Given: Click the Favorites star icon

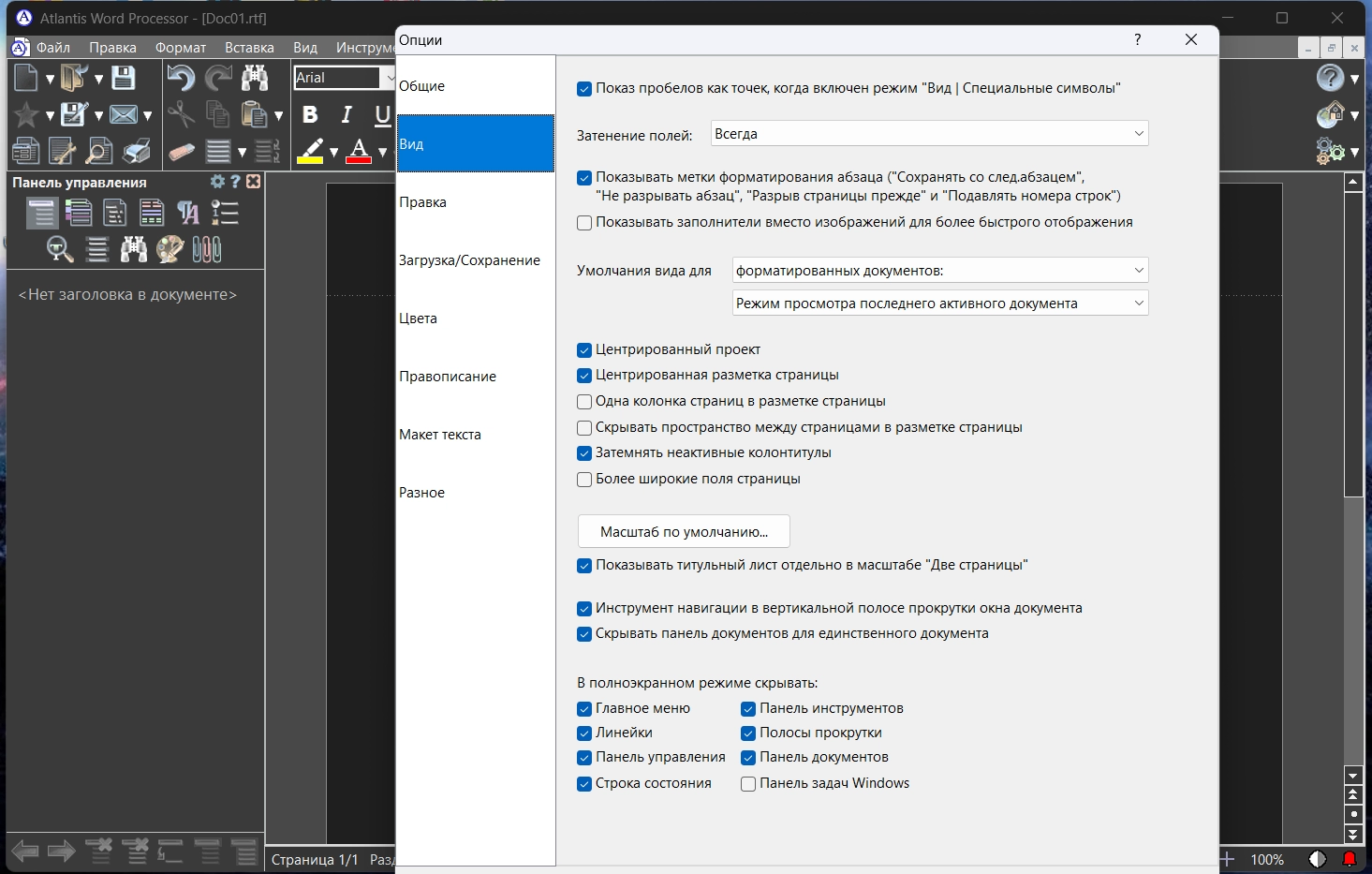Looking at the screenshot, I should (x=26, y=115).
